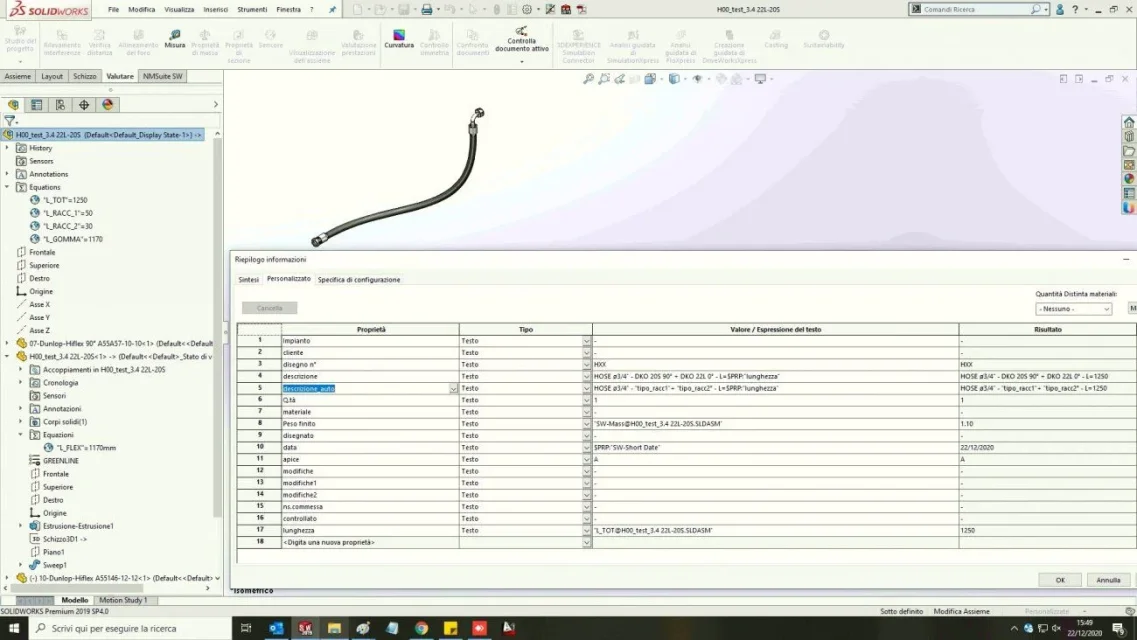Open the Inserisci menu
Viewport: 1137px width, 640px height.
[x=215, y=9]
